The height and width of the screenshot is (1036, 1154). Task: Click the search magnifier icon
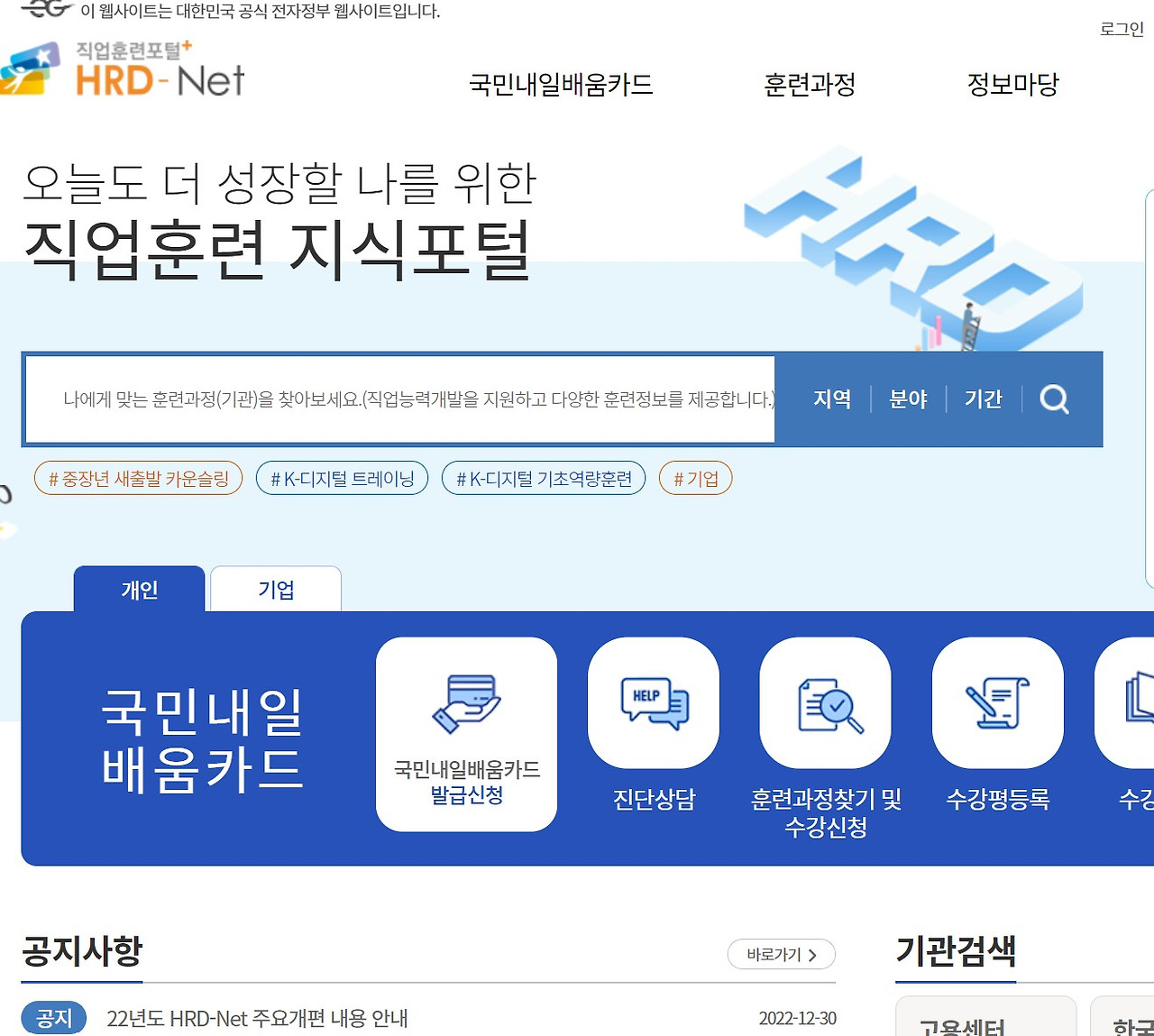coord(1054,399)
